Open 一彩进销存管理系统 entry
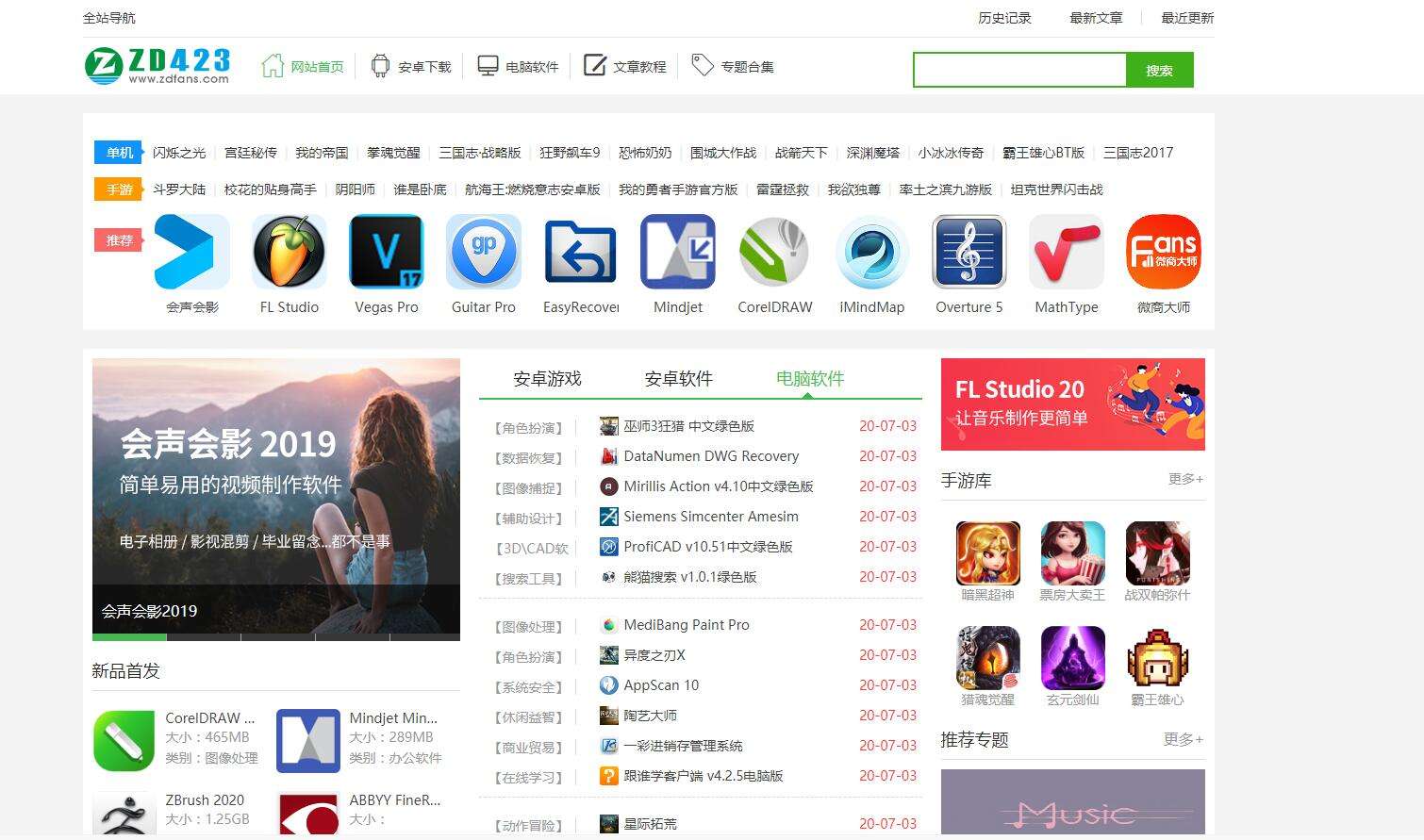 point(683,746)
